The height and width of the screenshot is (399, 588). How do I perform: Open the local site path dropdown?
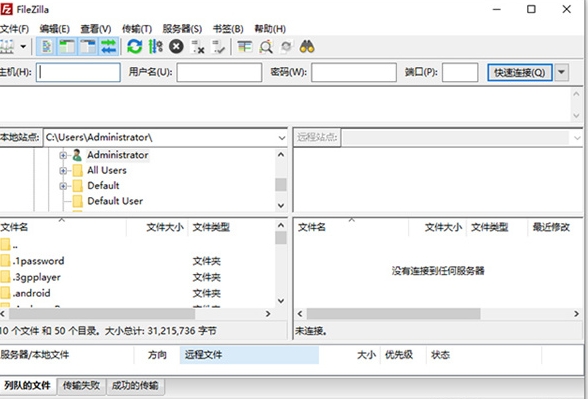[x=282, y=138]
